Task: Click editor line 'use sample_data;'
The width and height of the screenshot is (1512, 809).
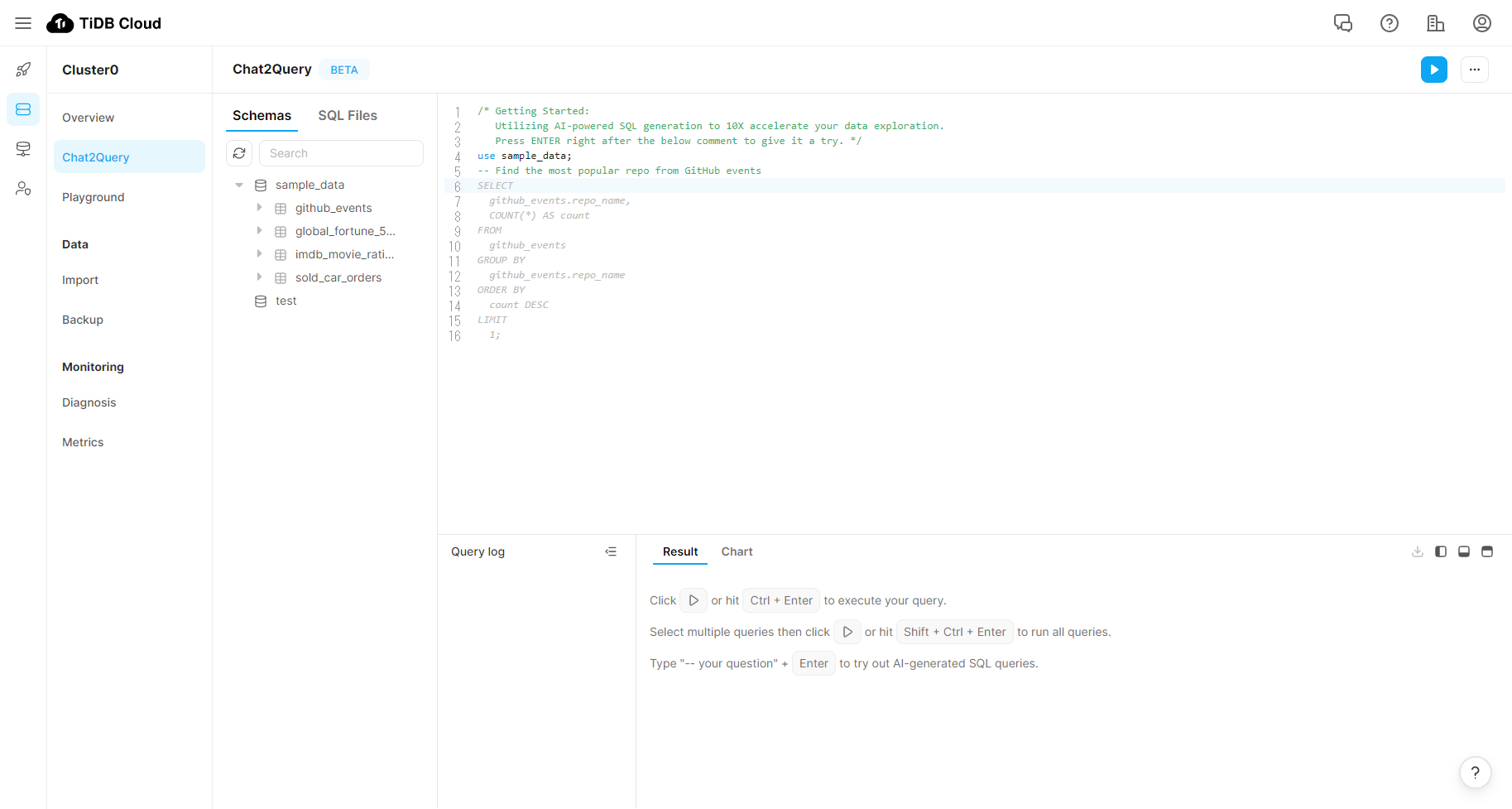Action: click(525, 156)
